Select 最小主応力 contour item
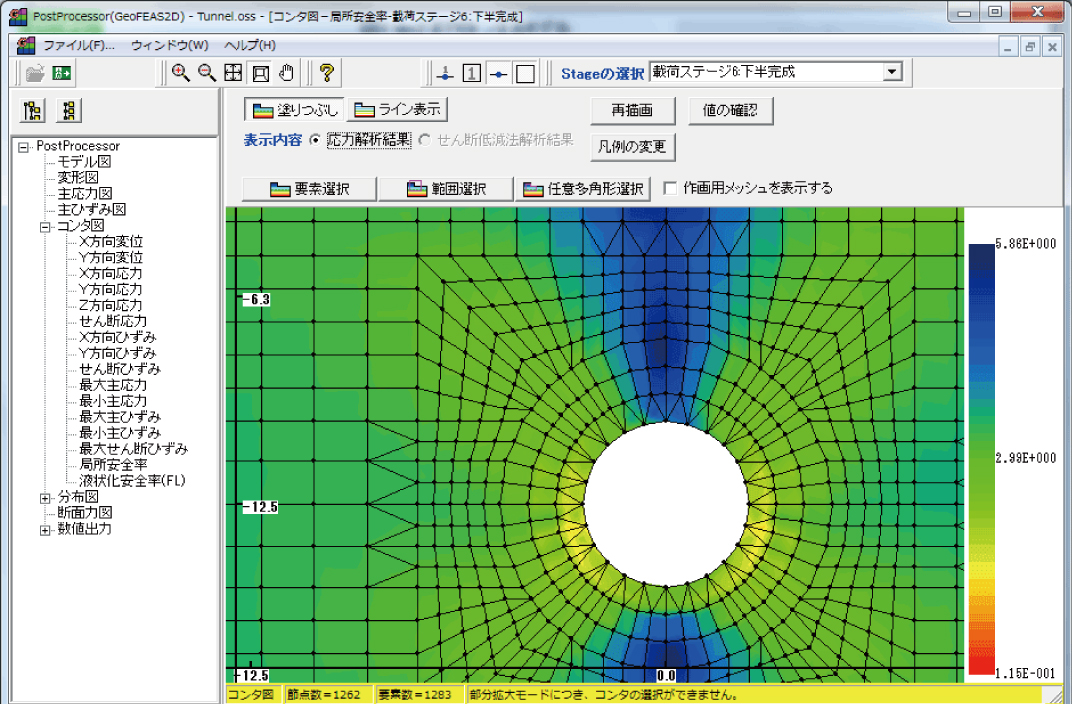This screenshot has height=704, width=1072. 113,401
